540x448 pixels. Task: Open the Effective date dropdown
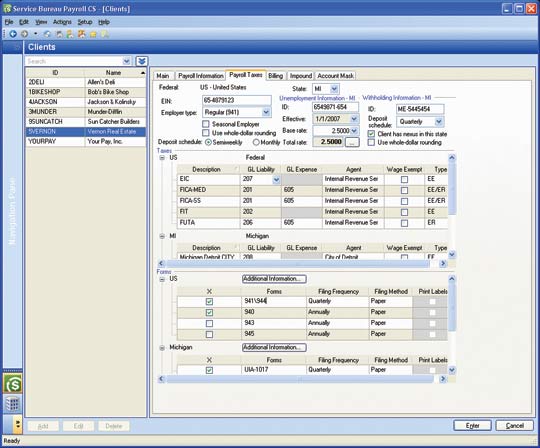coord(354,119)
